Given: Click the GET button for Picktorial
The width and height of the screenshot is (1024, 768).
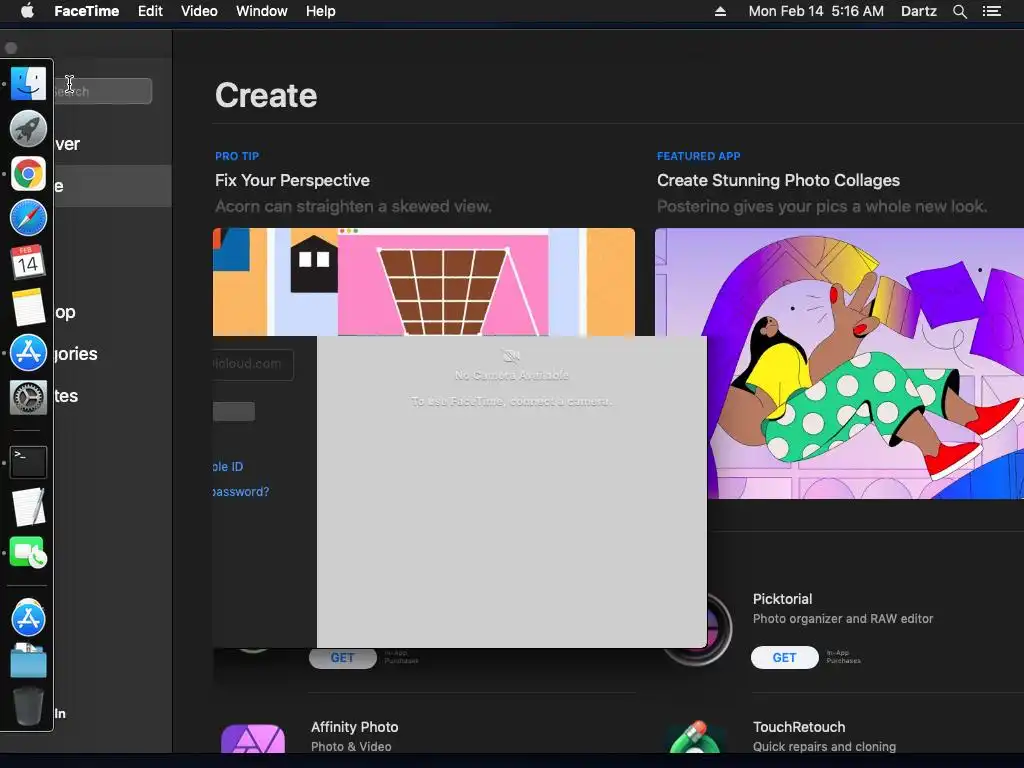Looking at the screenshot, I should click(x=784, y=658).
